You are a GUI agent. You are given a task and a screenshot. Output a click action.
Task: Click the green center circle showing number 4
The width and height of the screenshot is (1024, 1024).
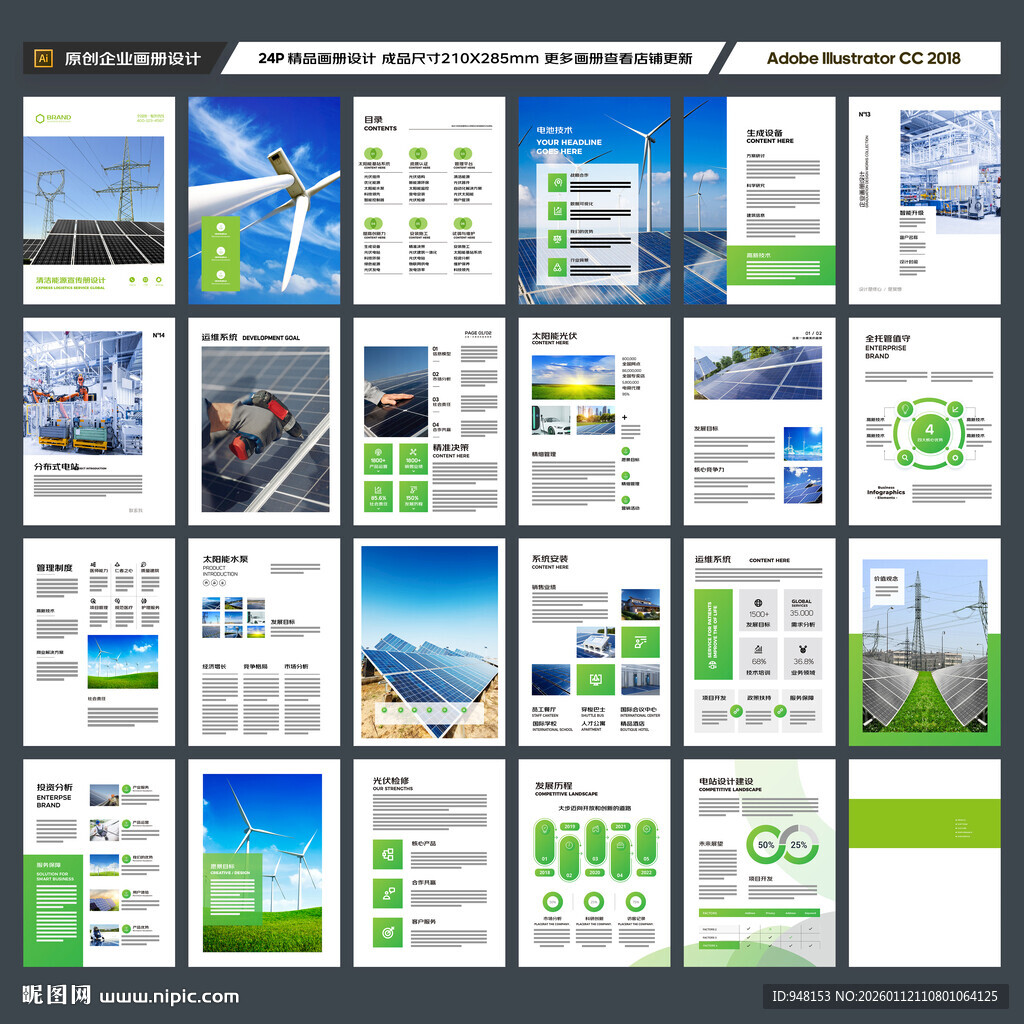[929, 433]
